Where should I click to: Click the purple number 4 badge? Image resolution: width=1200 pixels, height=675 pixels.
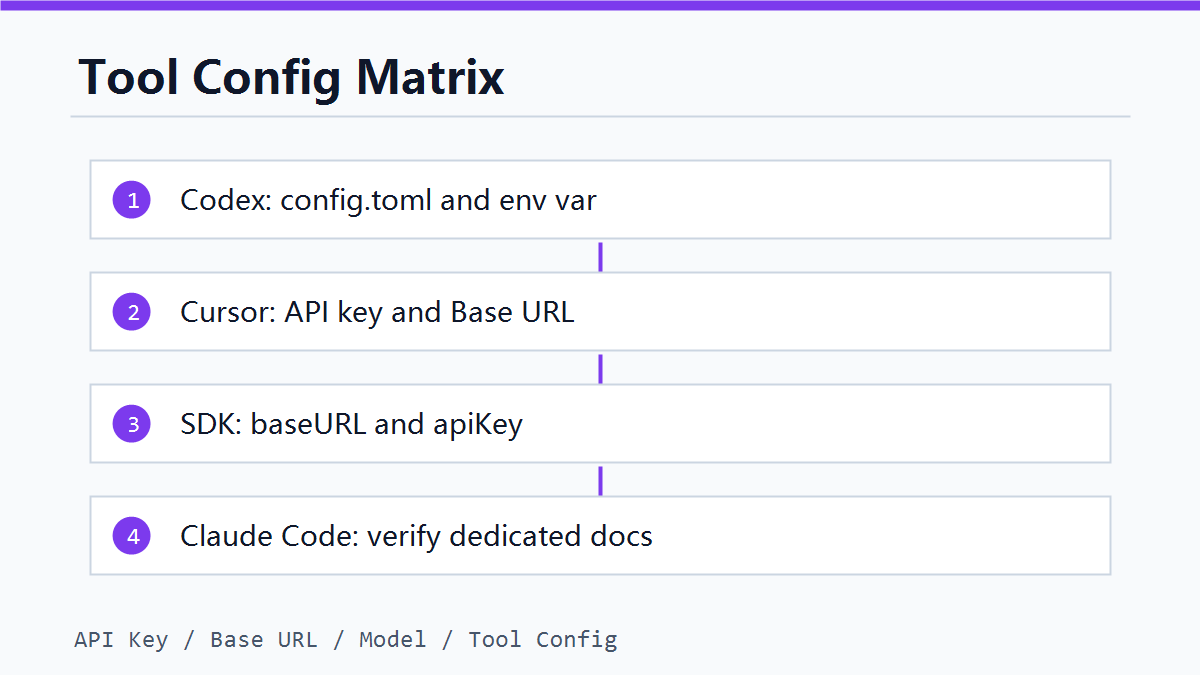pos(131,536)
